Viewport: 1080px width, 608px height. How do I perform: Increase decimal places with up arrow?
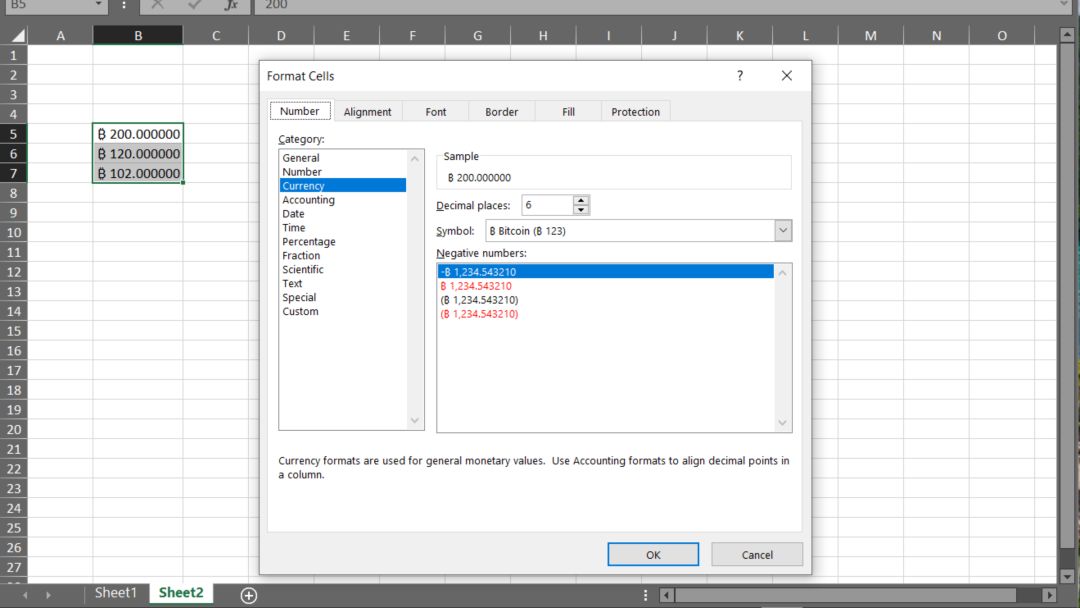point(581,200)
